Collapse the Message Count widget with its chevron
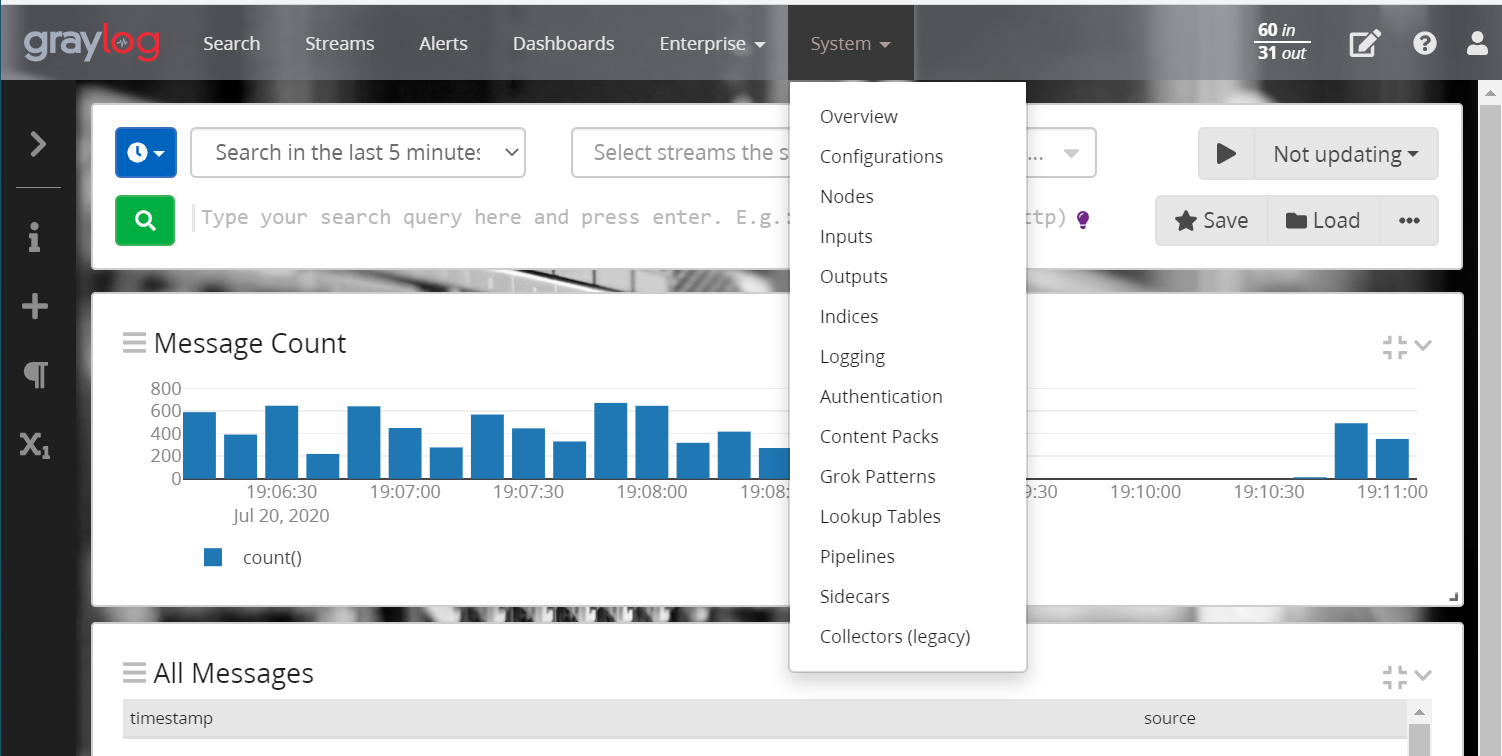The height and width of the screenshot is (756, 1502). (1423, 345)
